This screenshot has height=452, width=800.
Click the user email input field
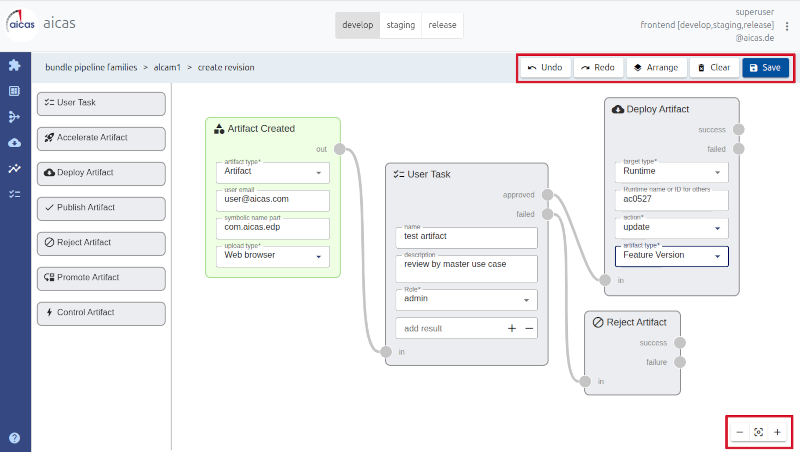[273, 200]
